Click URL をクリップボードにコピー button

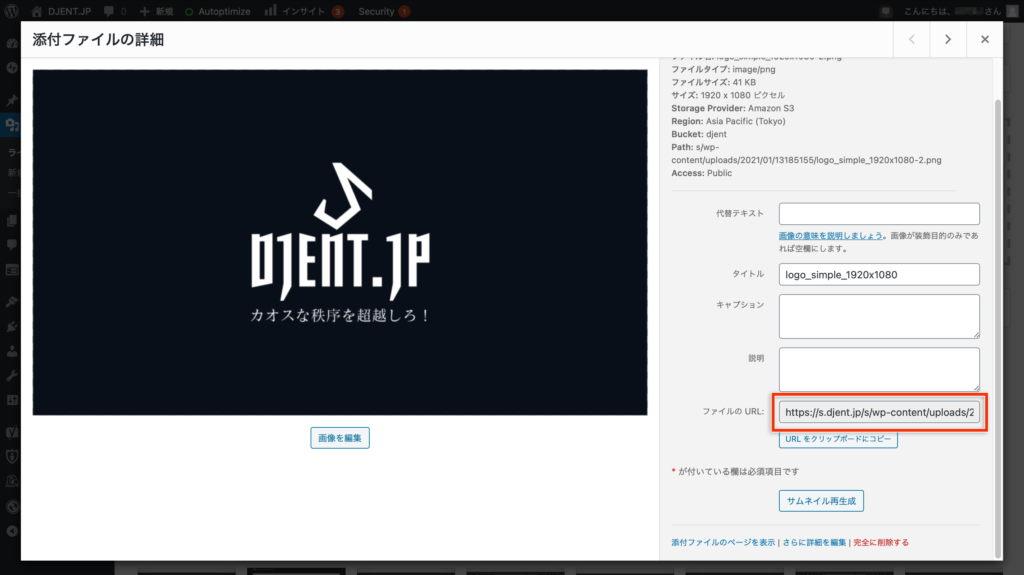click(x=838, y=439)
